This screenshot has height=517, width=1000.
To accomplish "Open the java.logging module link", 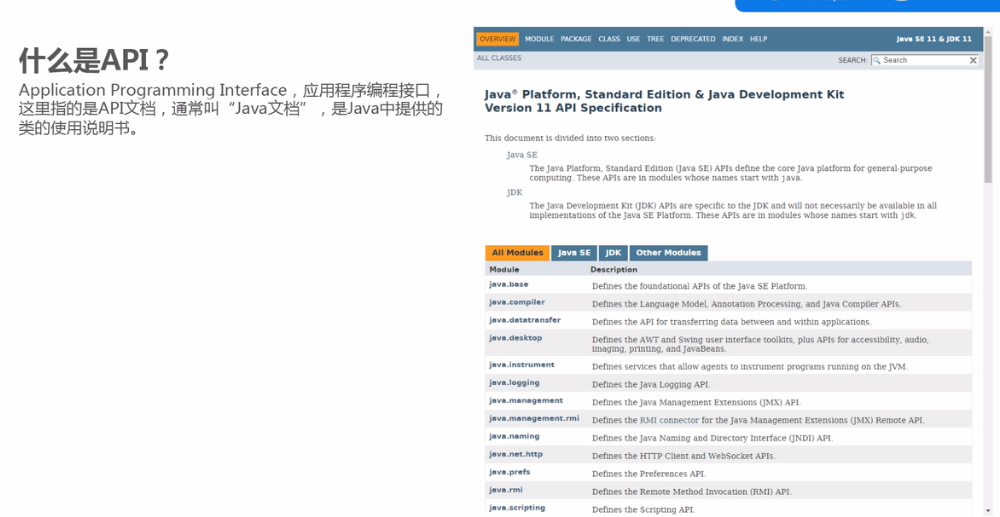I will tap(514, 382).
